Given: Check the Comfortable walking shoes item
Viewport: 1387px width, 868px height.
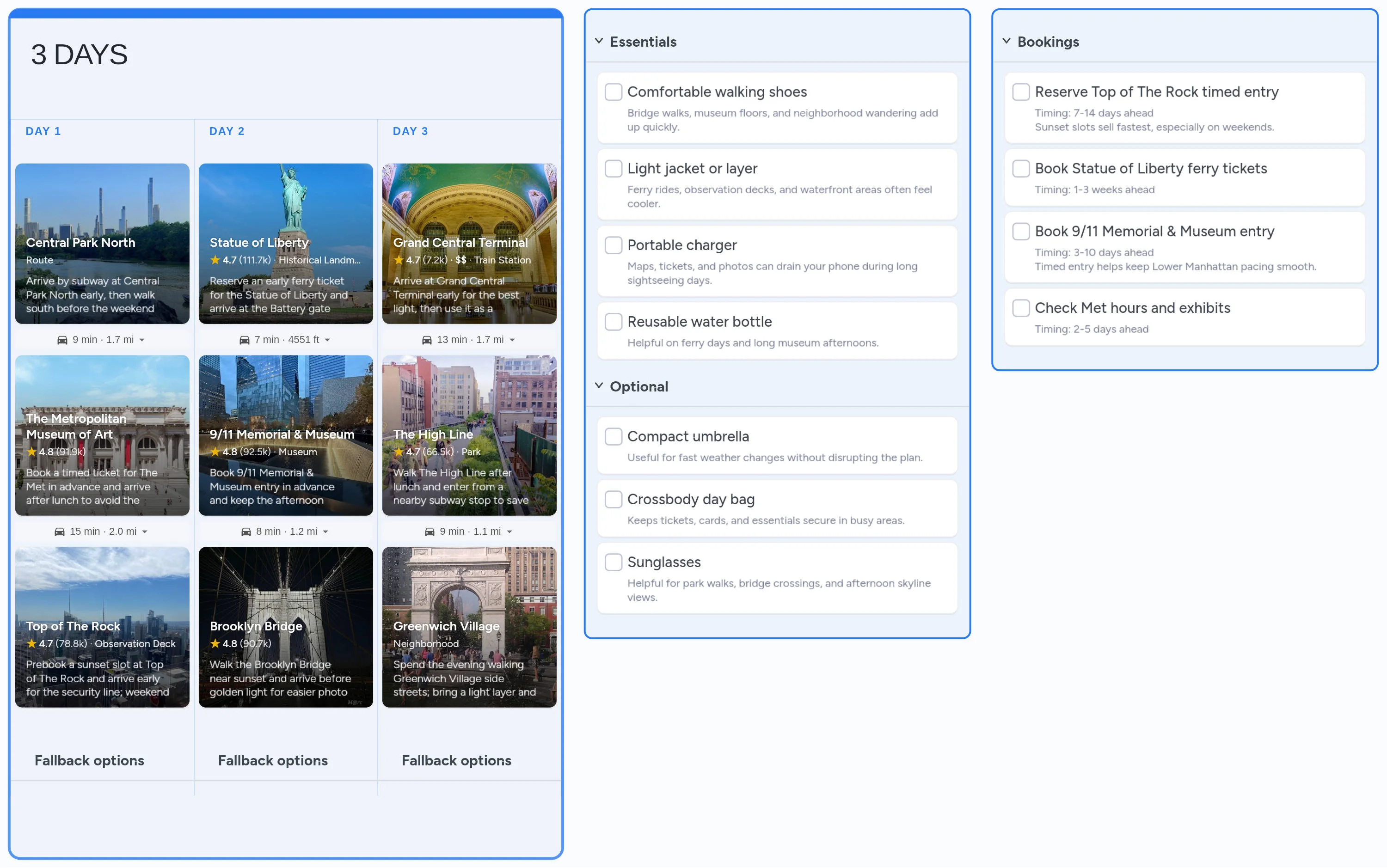Looking at the screenshot, I should pos(613,91).
